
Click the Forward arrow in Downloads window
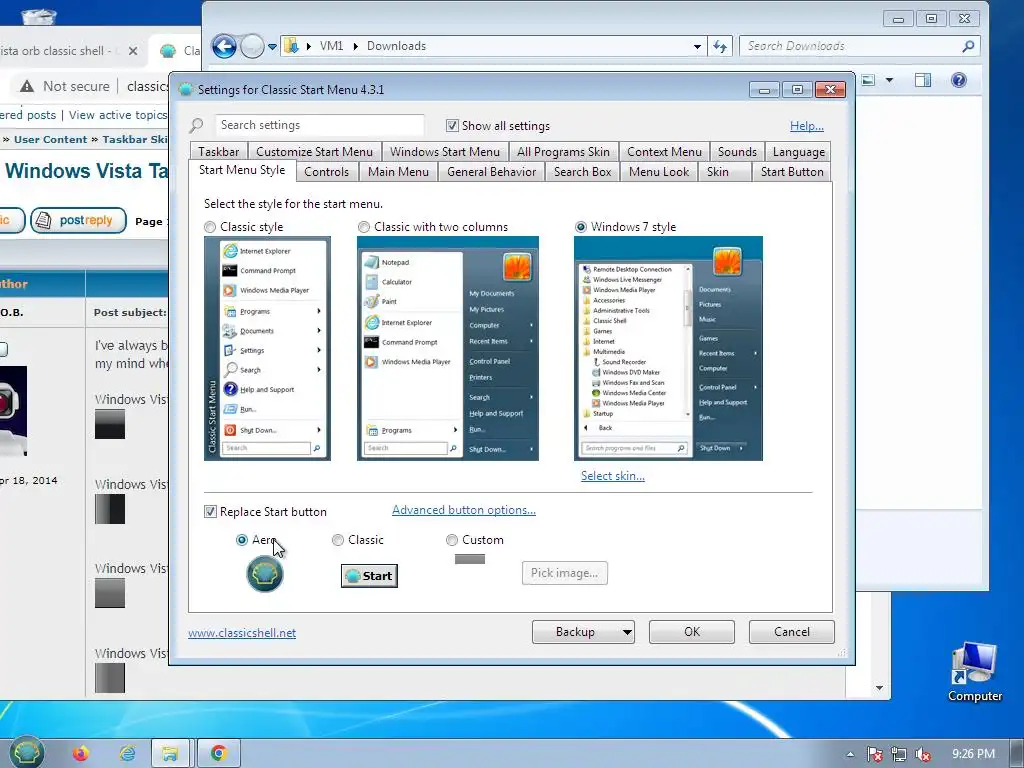[x=251, y=46]
